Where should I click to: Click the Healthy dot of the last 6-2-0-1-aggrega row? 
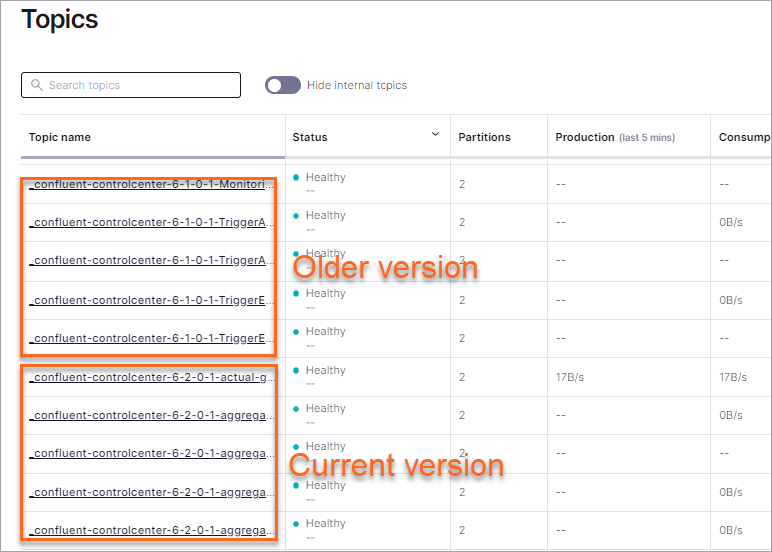pos(297,523)
